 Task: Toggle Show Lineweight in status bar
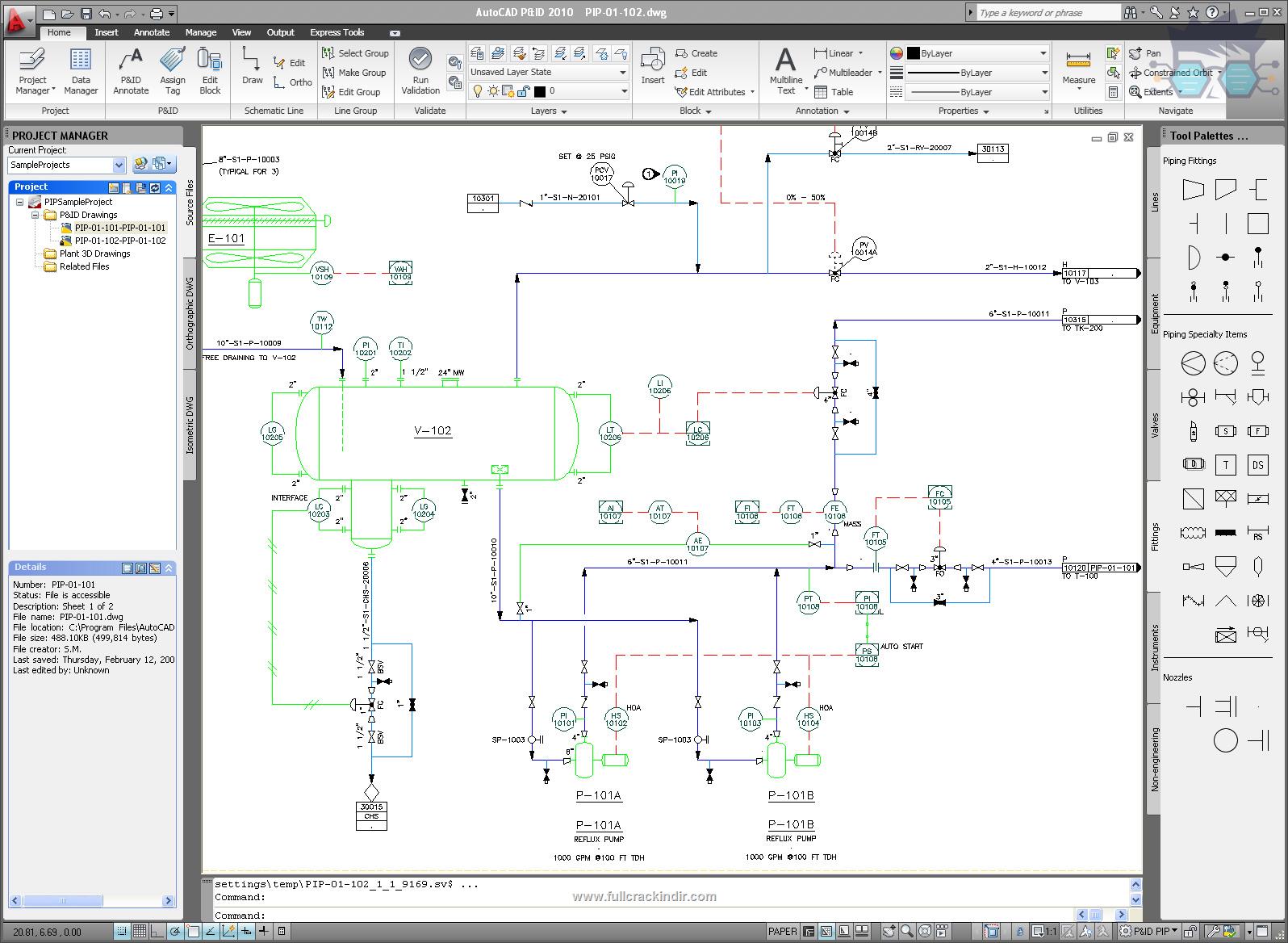pyautogui.click(x=264, y=932)
